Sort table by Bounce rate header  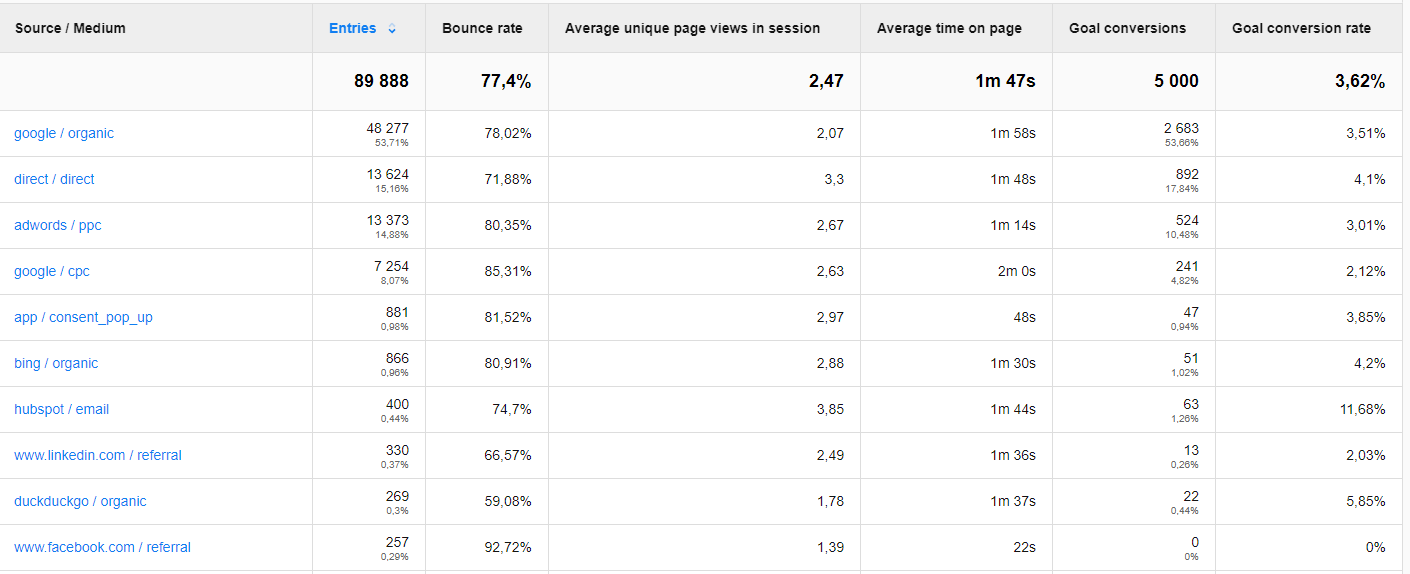tap(482, 28)
